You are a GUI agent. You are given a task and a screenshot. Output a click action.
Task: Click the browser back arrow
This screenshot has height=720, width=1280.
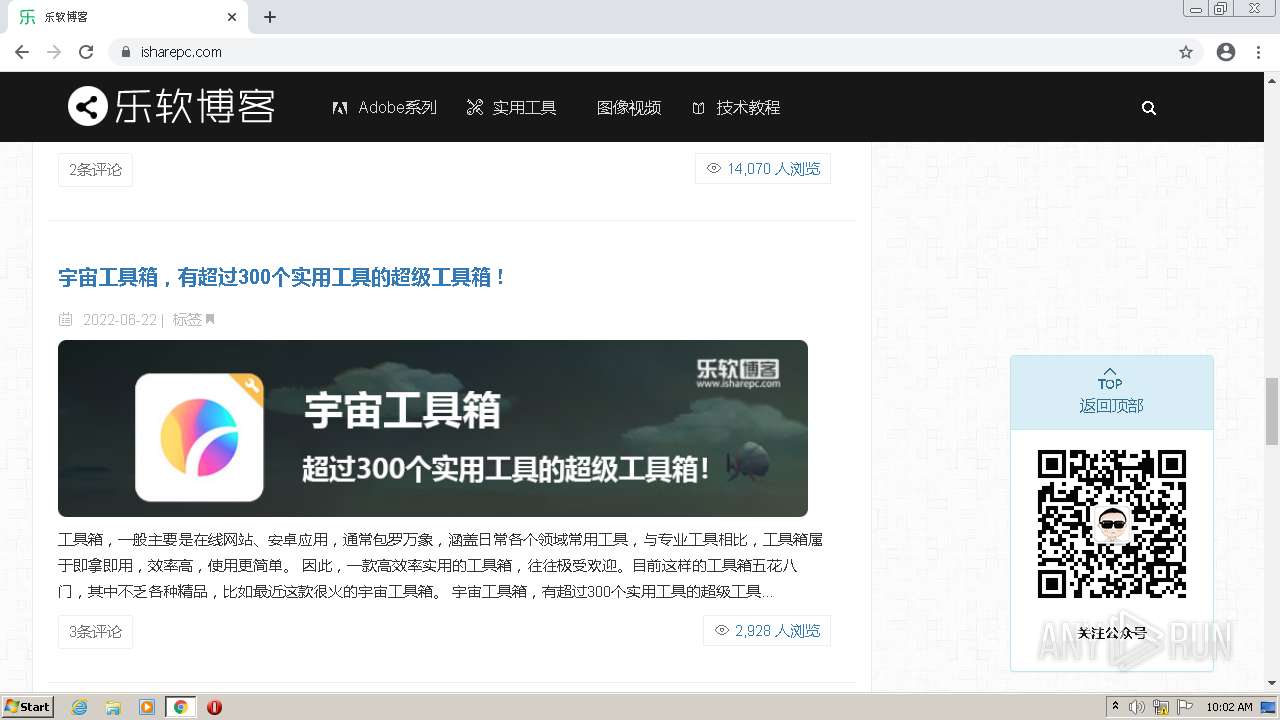(x=22, y=52)
